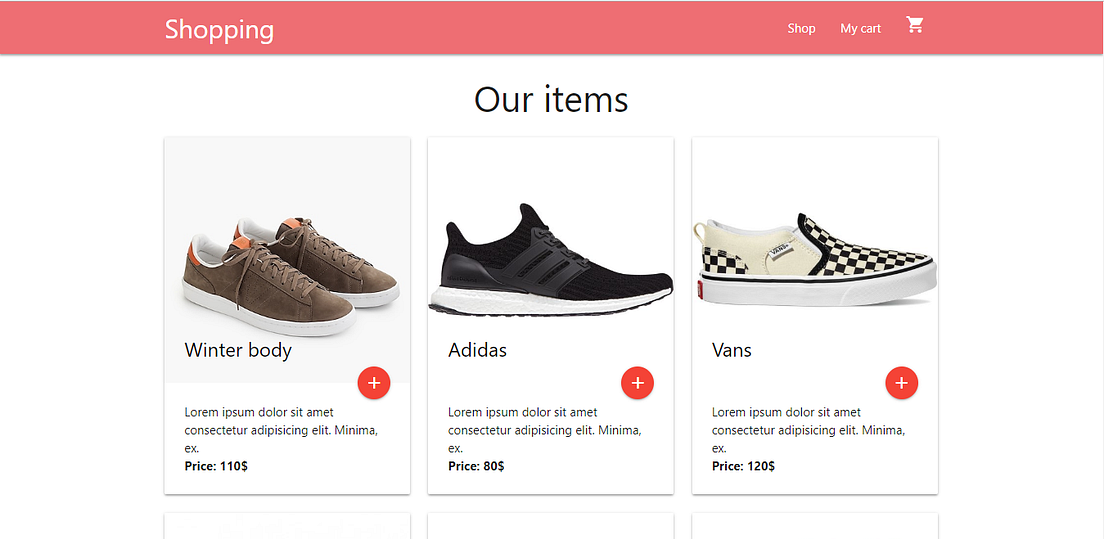Screen dimensions: 1104x539
Task: Select the Winter body product title
Action: click(x=238, y=350)
